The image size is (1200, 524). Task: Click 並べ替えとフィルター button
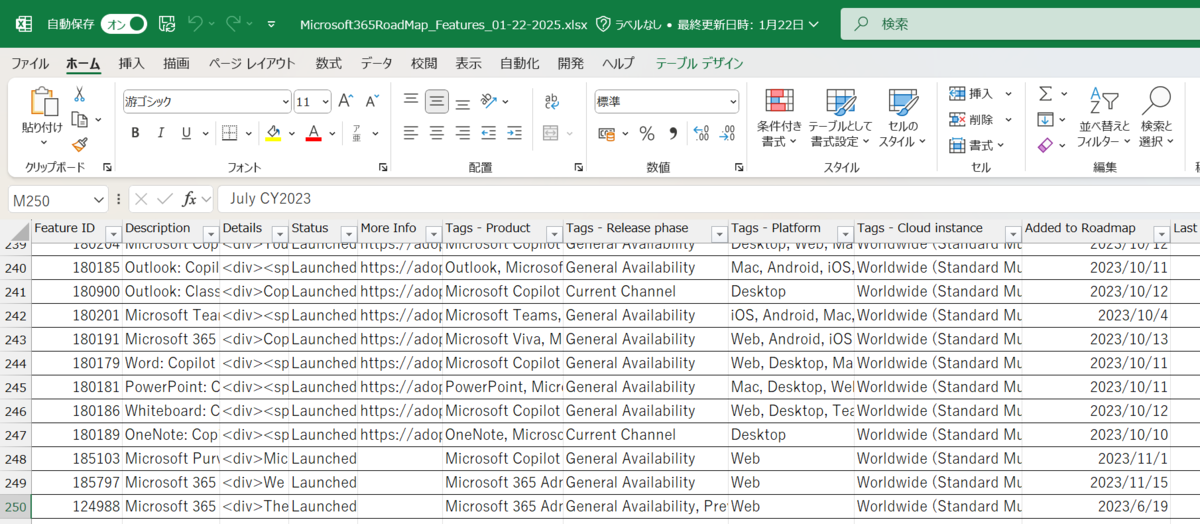tap(1104, 118)
